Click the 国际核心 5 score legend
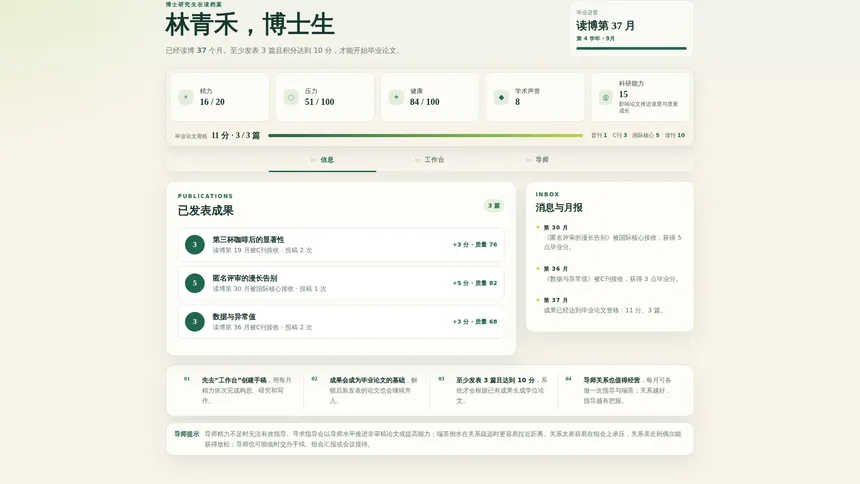This screenshot has height=484, width=860. pyautogui.click(x=646, y=135)
